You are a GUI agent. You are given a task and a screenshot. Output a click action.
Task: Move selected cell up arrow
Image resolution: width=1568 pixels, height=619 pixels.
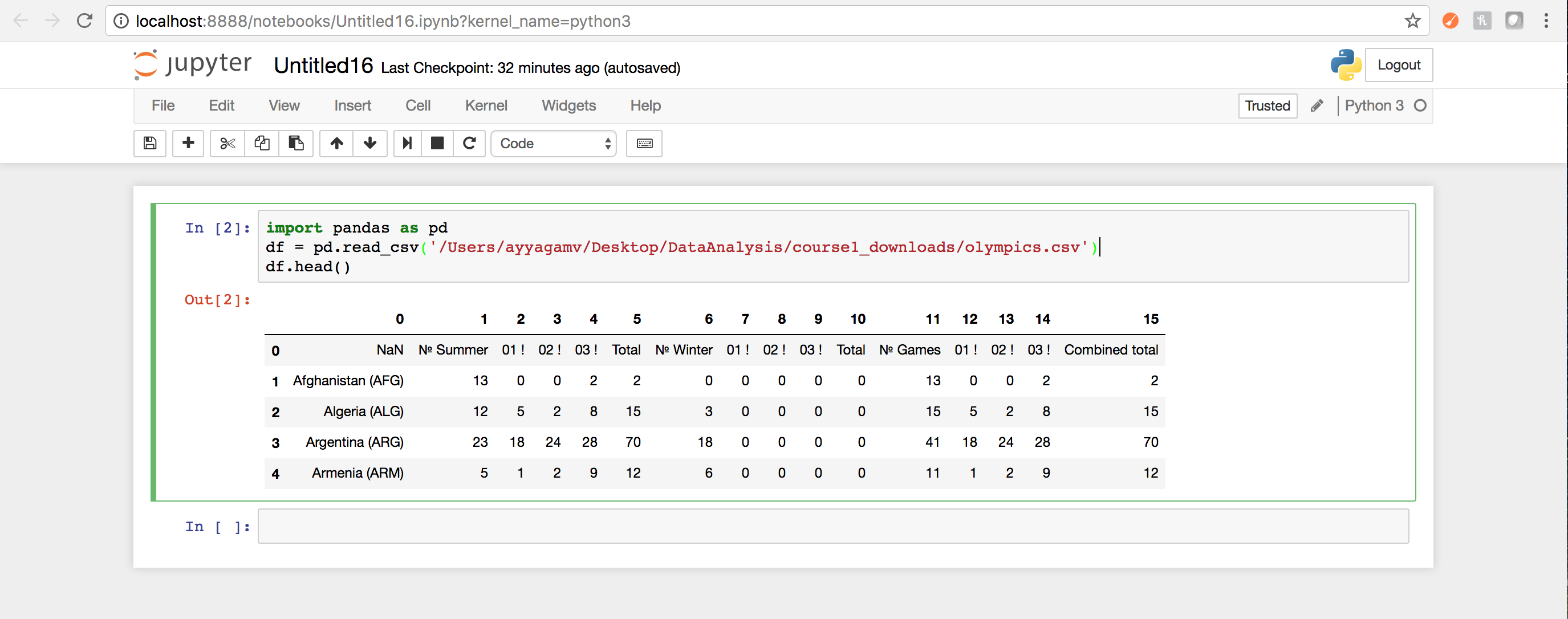click(336, 144)
